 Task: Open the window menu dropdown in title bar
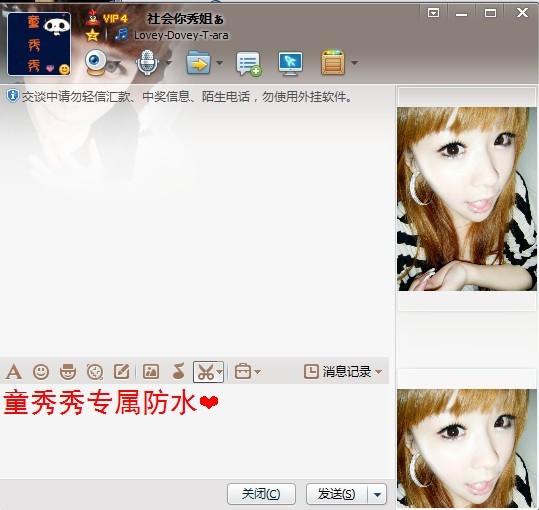433,13
